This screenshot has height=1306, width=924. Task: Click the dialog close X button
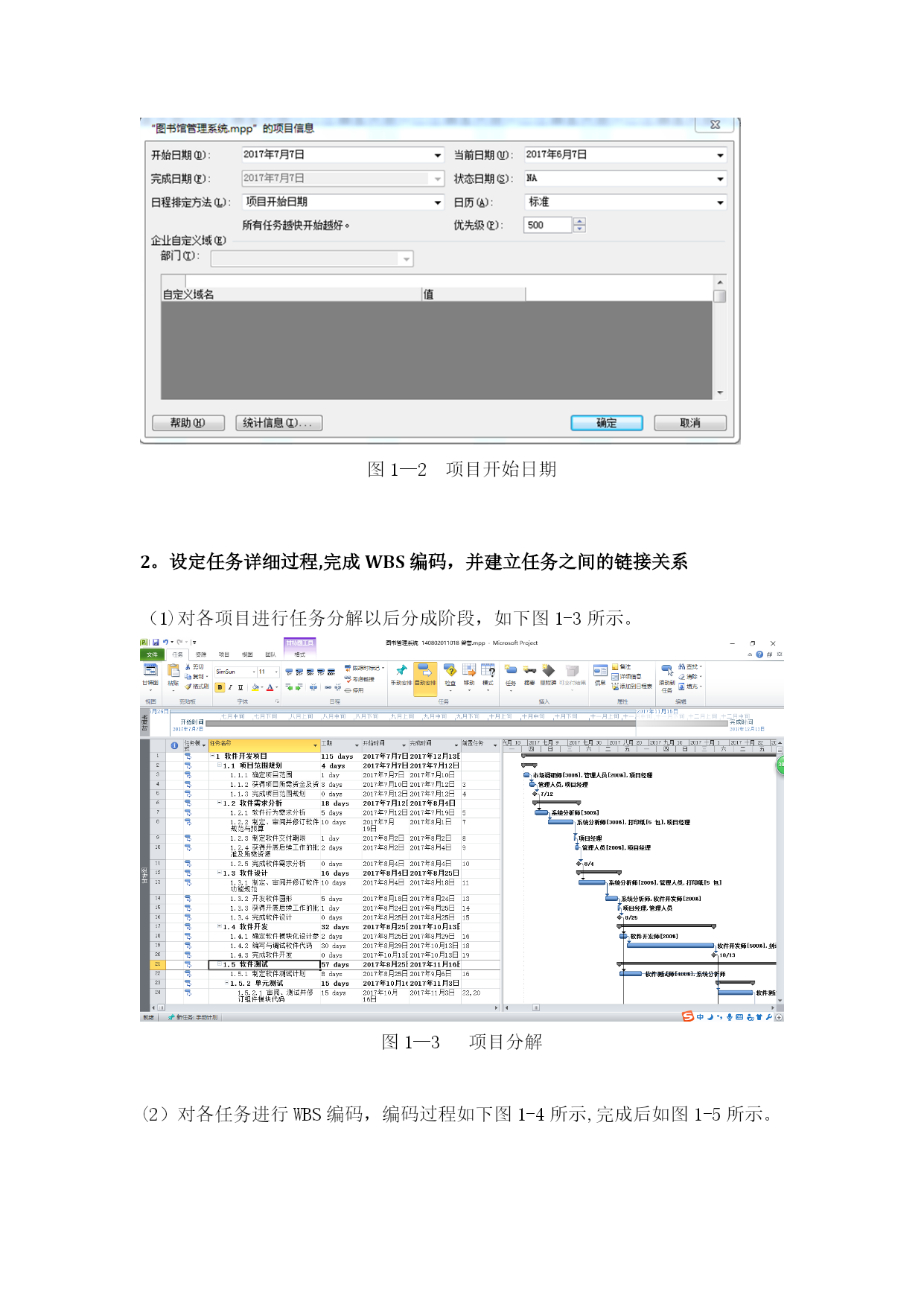(x=715, y=125)
